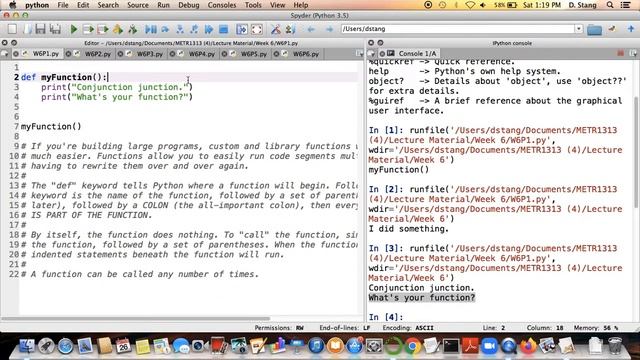The image size is (640, 360).
Task: Open the PYTHONPATH manager
Action: click(x=290, y=29)
